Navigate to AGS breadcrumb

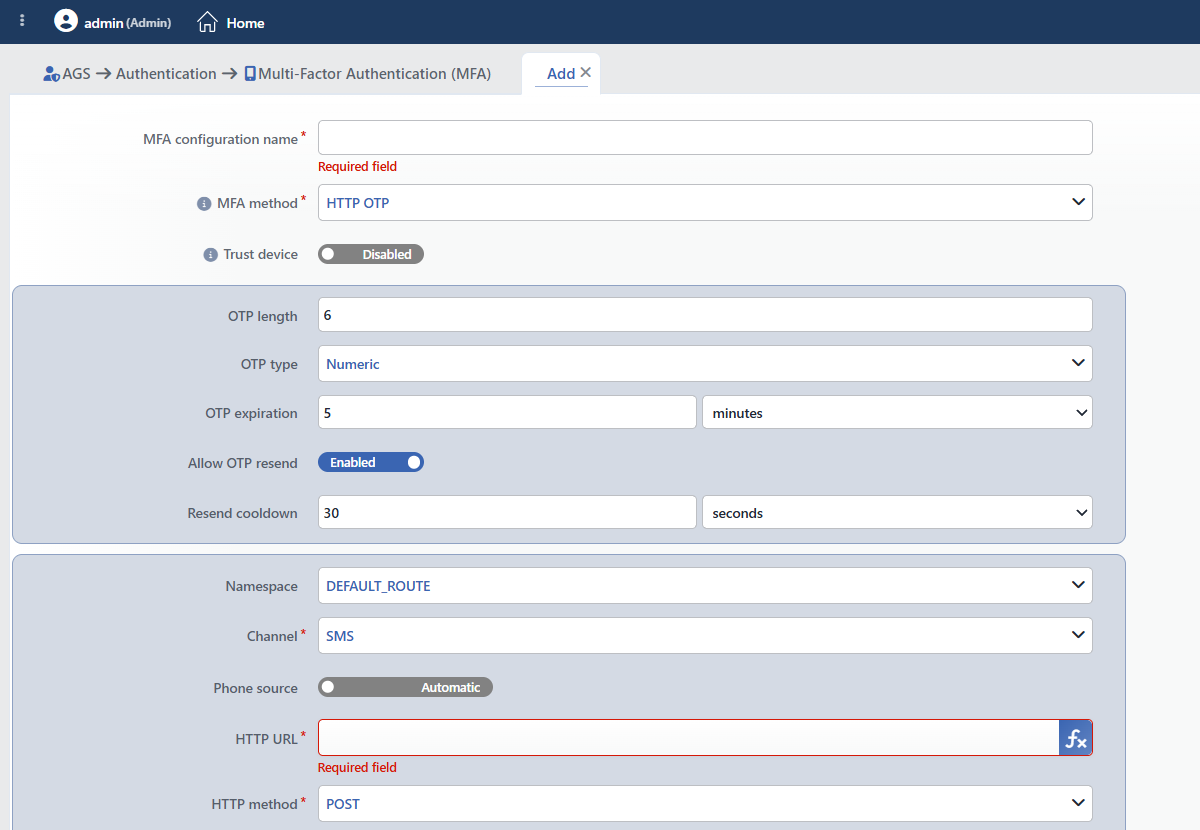click(76, 74)
